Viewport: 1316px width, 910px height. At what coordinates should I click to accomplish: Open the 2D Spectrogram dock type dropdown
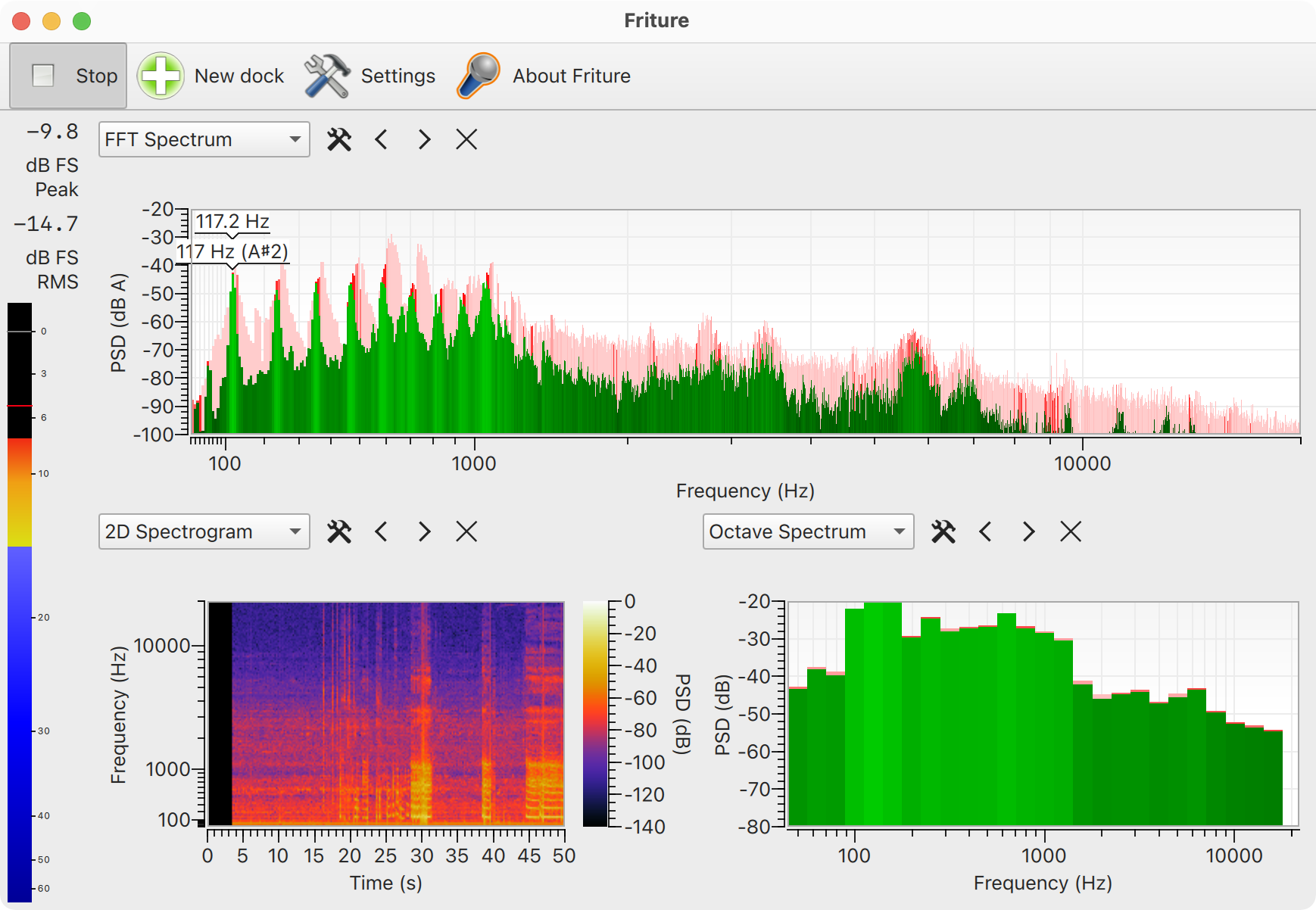[204, 531]
